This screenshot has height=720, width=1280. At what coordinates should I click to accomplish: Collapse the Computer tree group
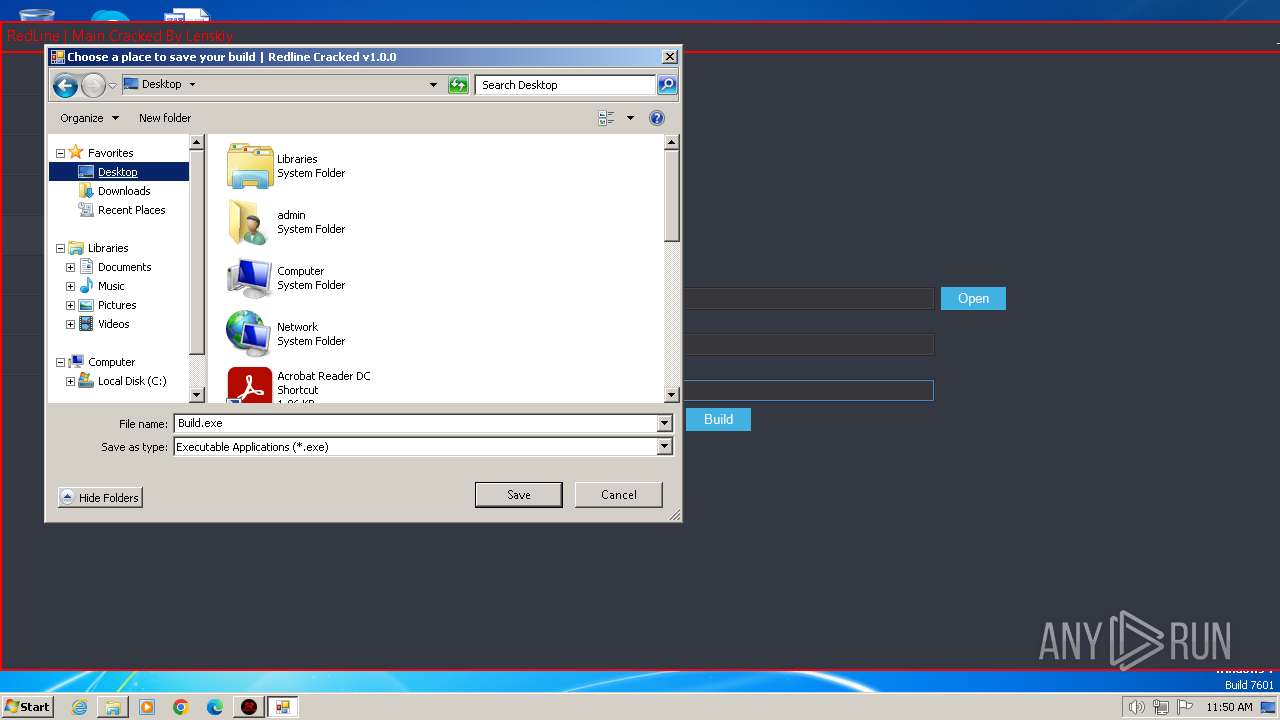(x=60, y=362)
